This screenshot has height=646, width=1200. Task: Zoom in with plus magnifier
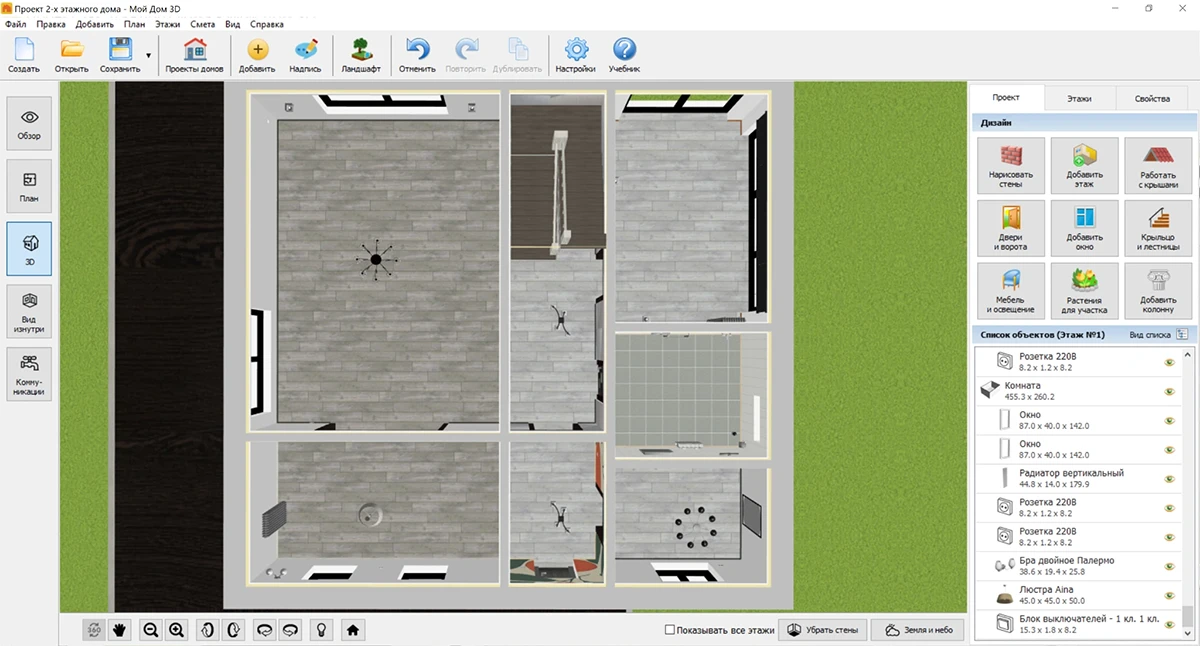click(177, 630)
